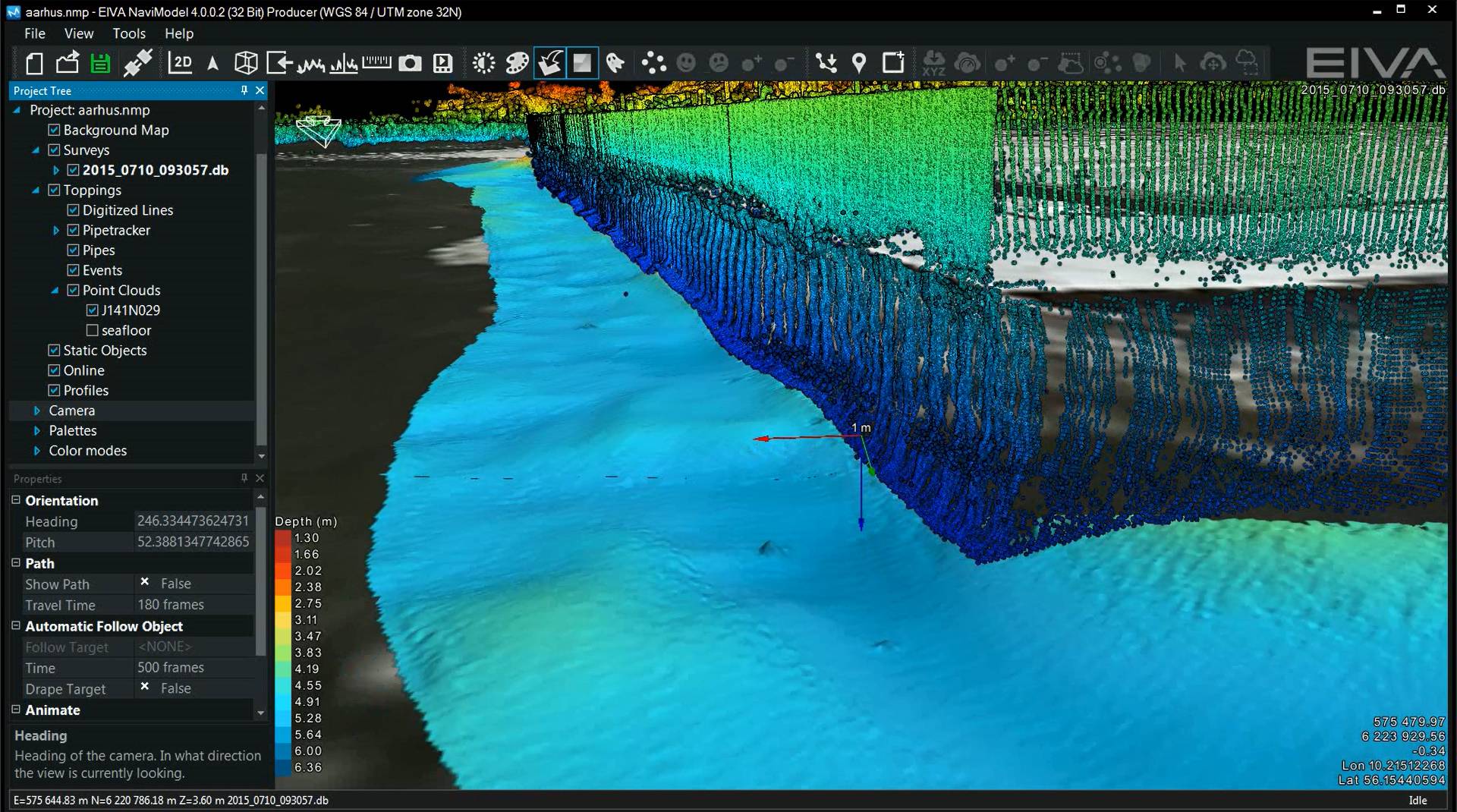This screenshot has width=1457, height=812.
Task: Collapse the Toppings tree node
Action: tap(36, 190)
